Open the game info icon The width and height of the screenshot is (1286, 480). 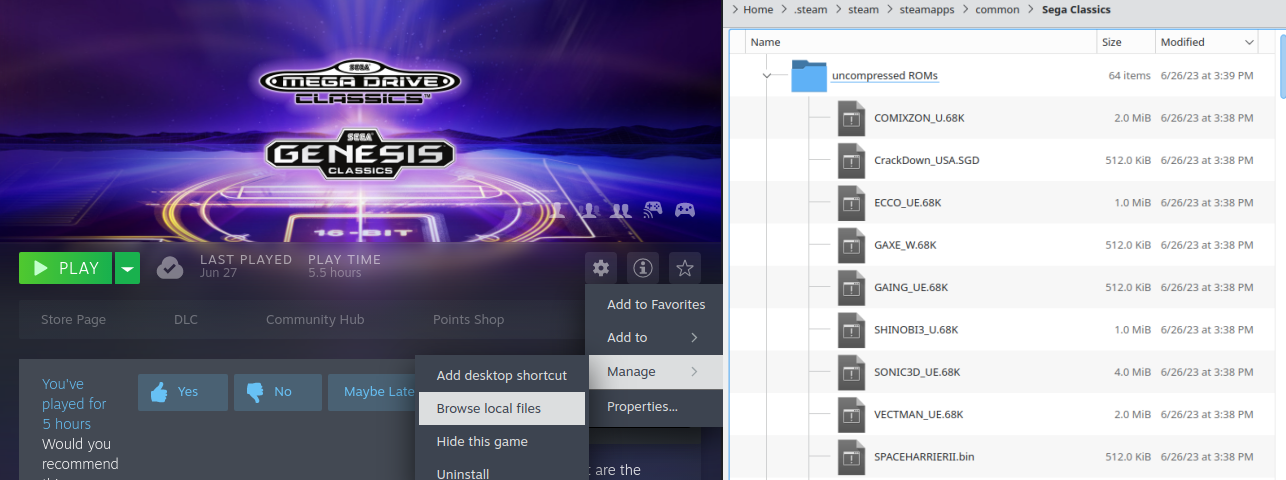coord(643,268)
